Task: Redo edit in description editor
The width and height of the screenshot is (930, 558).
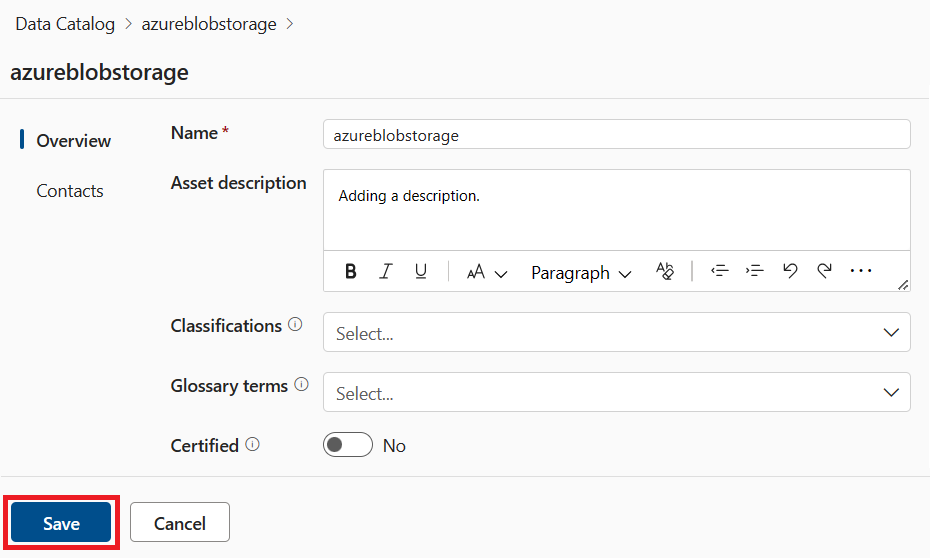Action: 825,271
